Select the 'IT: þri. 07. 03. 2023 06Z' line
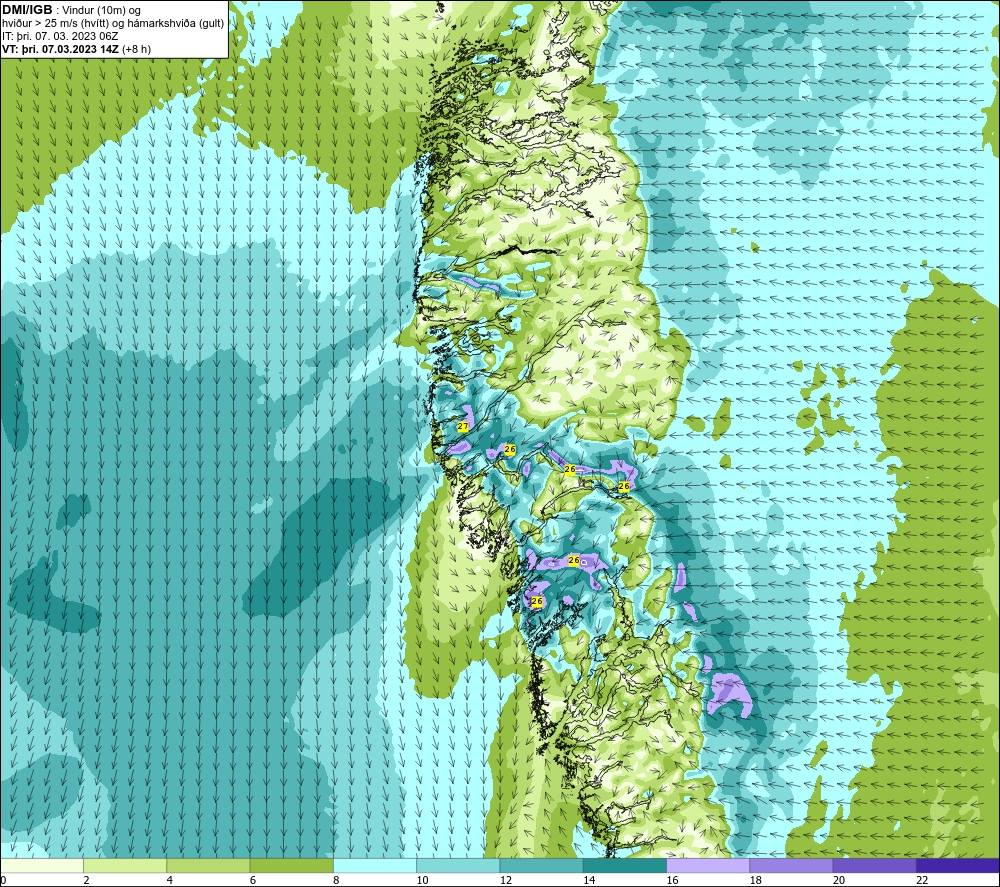The width and height of the screenshot is (1000, 887). [60, 36]
